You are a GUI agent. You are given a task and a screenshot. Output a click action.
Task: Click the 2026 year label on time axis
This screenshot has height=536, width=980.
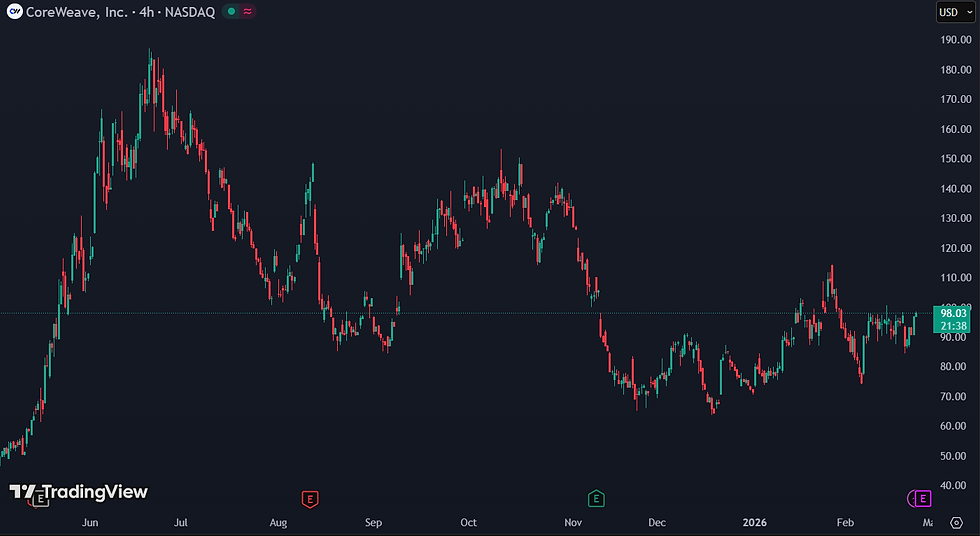tap(754, 522)
